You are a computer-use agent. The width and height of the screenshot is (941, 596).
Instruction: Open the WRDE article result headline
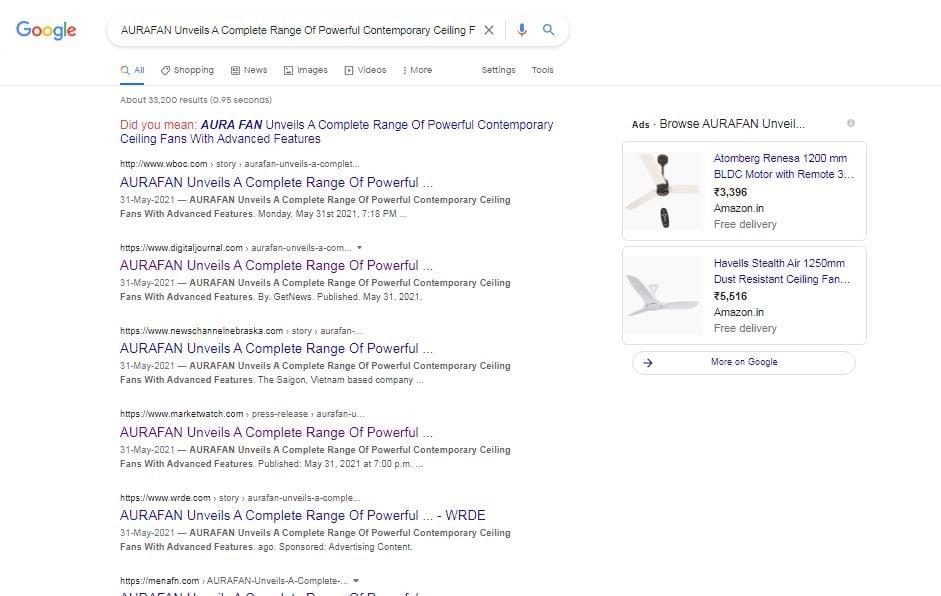(301, 515)
